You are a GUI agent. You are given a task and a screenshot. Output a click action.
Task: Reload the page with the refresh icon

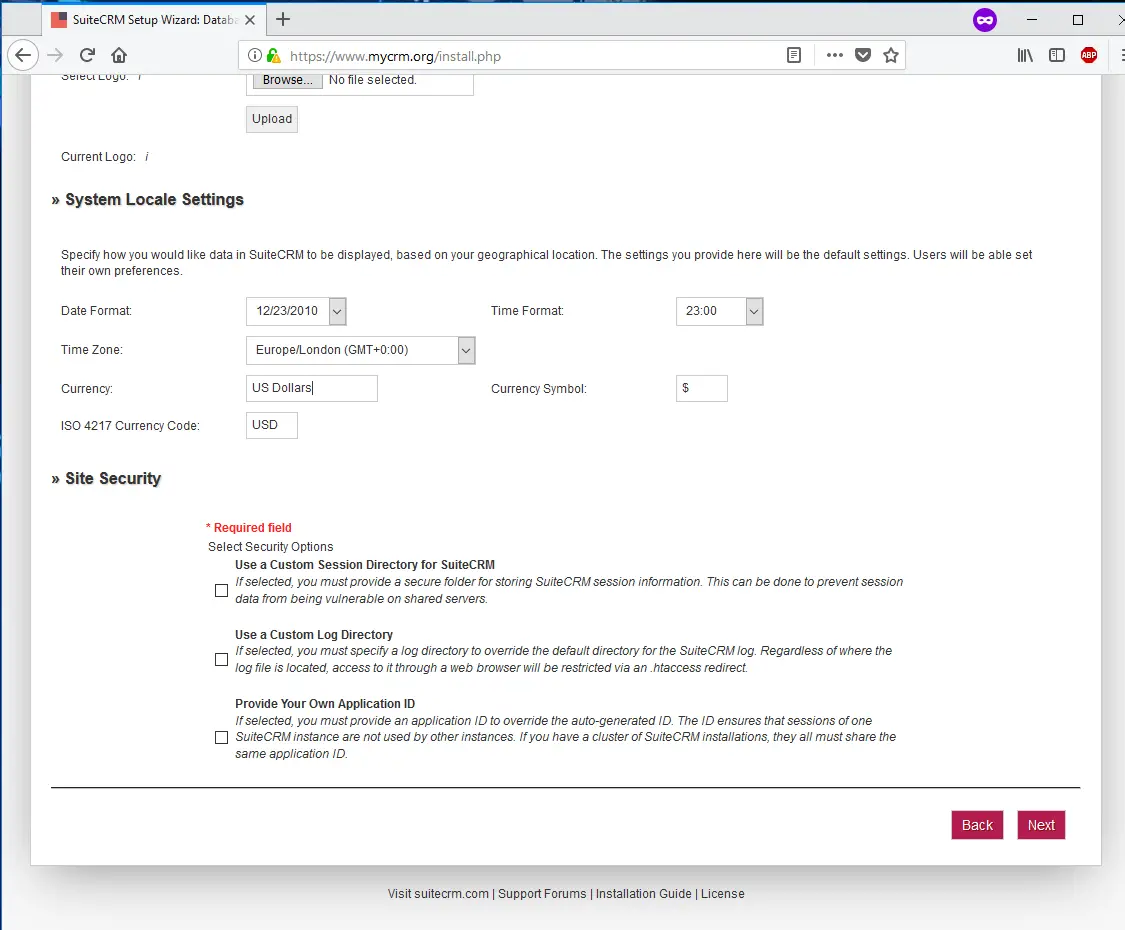point(88,55)
